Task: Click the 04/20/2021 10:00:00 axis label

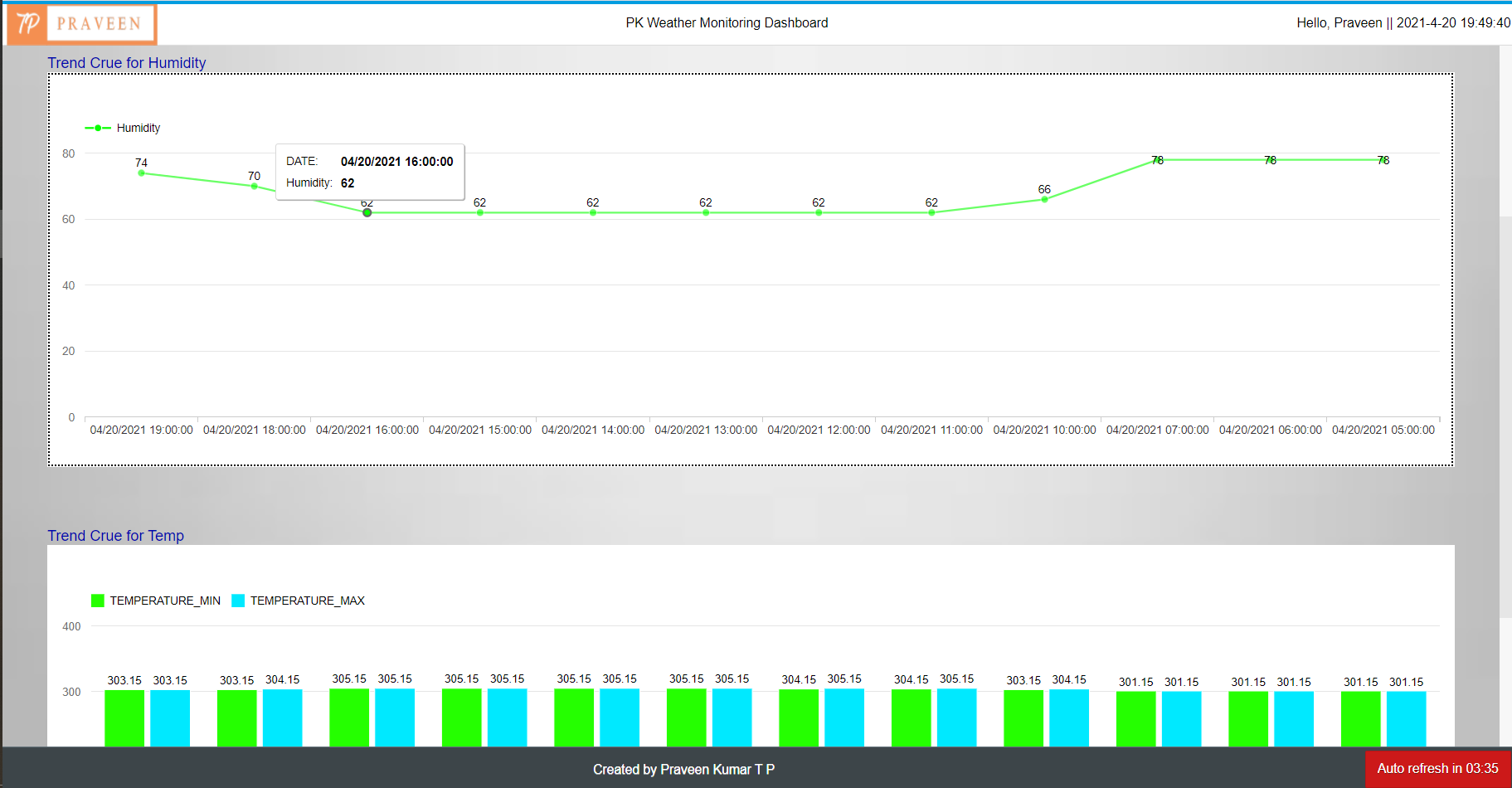Action: click(x=1044, y=430)
